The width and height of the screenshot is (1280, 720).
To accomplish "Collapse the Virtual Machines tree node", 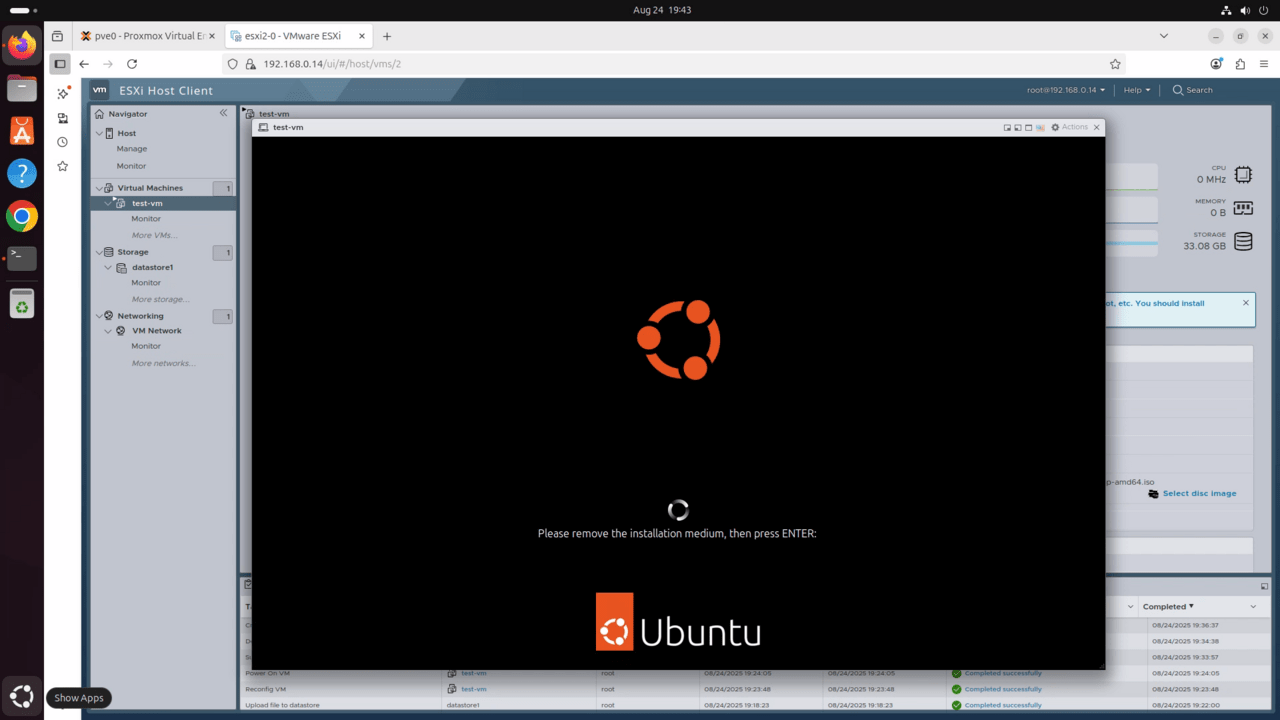I will pyautogui.click(x=98, y=188).
